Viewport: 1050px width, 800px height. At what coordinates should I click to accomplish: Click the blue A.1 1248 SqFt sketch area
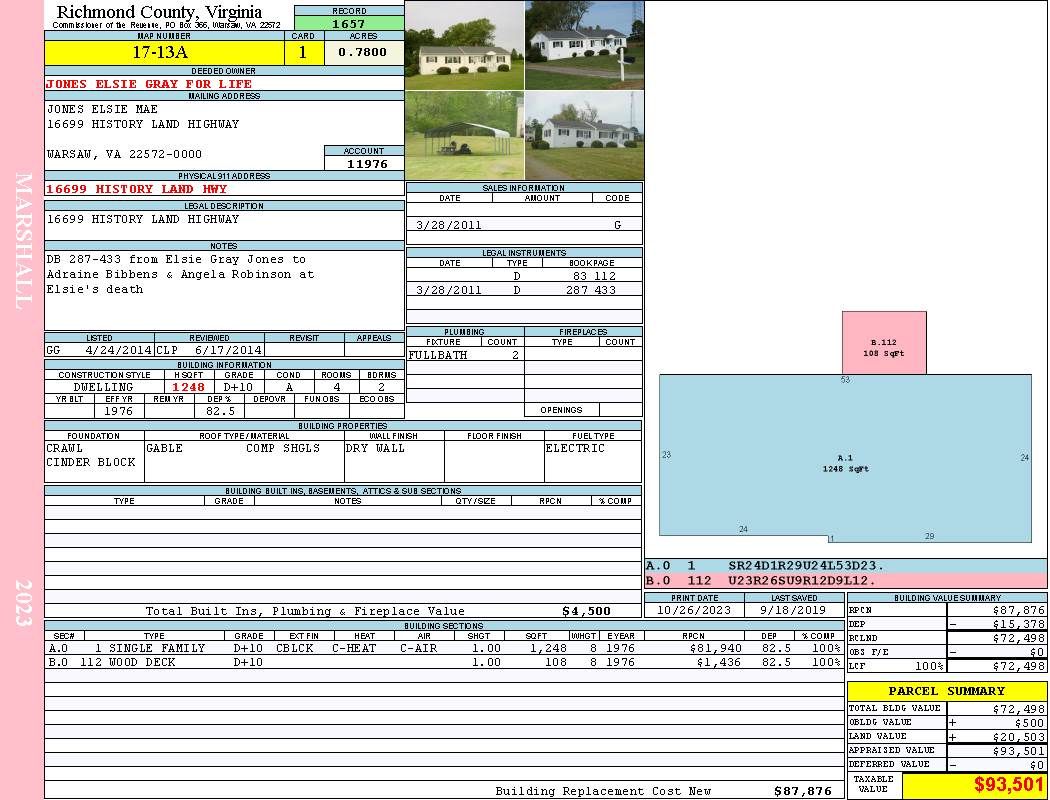[845, 460]
